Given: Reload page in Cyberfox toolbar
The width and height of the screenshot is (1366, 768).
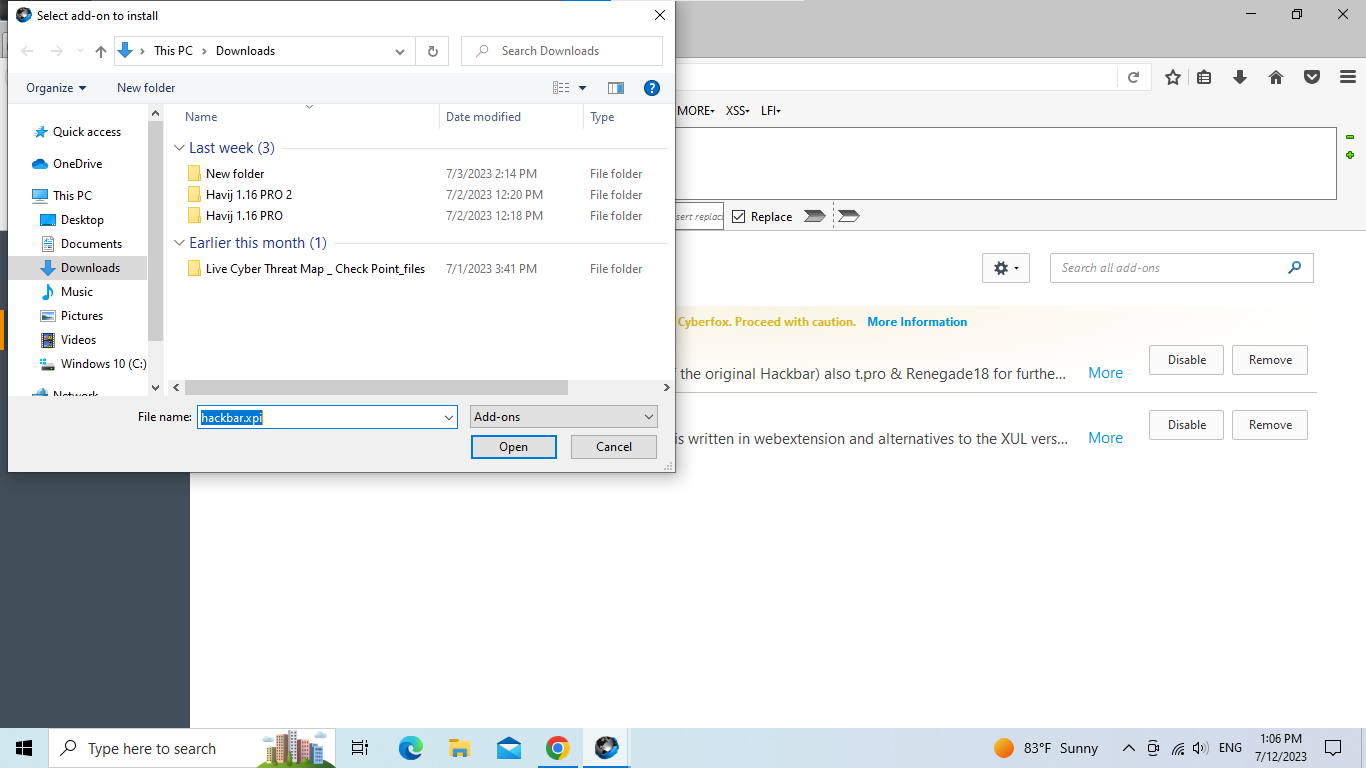Looking at the screenshot, I should coord(1133,77).
